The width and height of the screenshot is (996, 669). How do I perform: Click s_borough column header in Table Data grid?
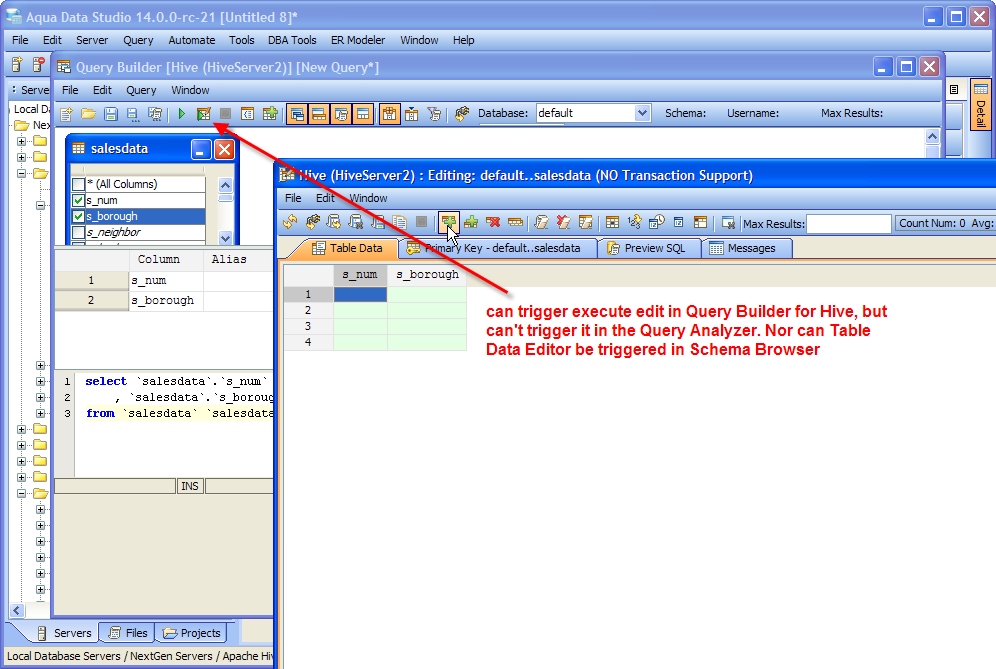pos(427,274)
